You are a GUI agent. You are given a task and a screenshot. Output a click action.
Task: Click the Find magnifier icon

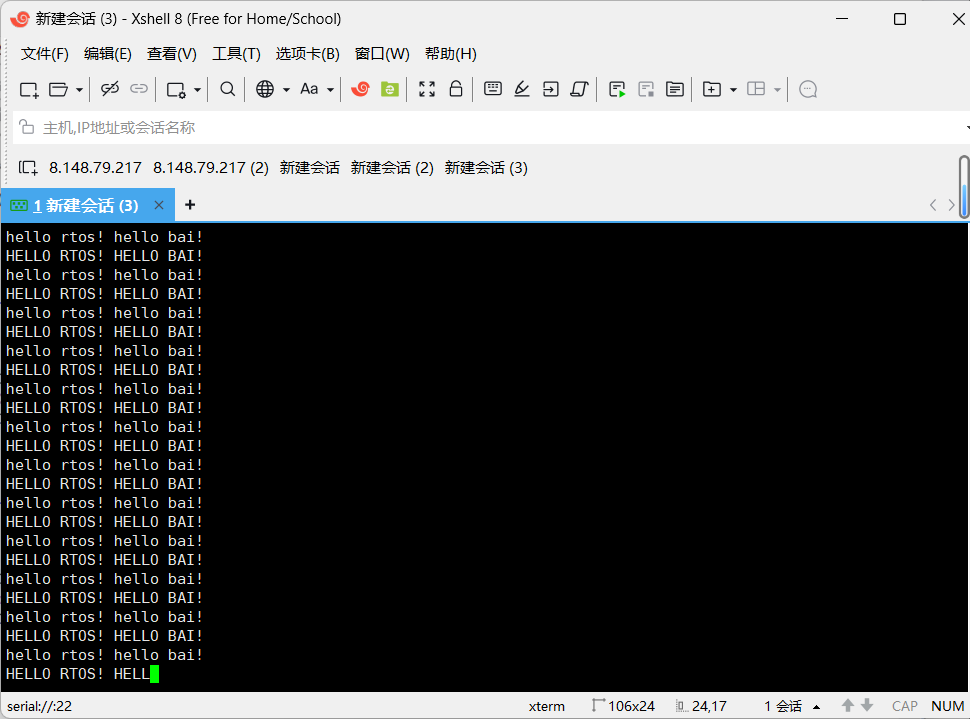pos(228,89)
